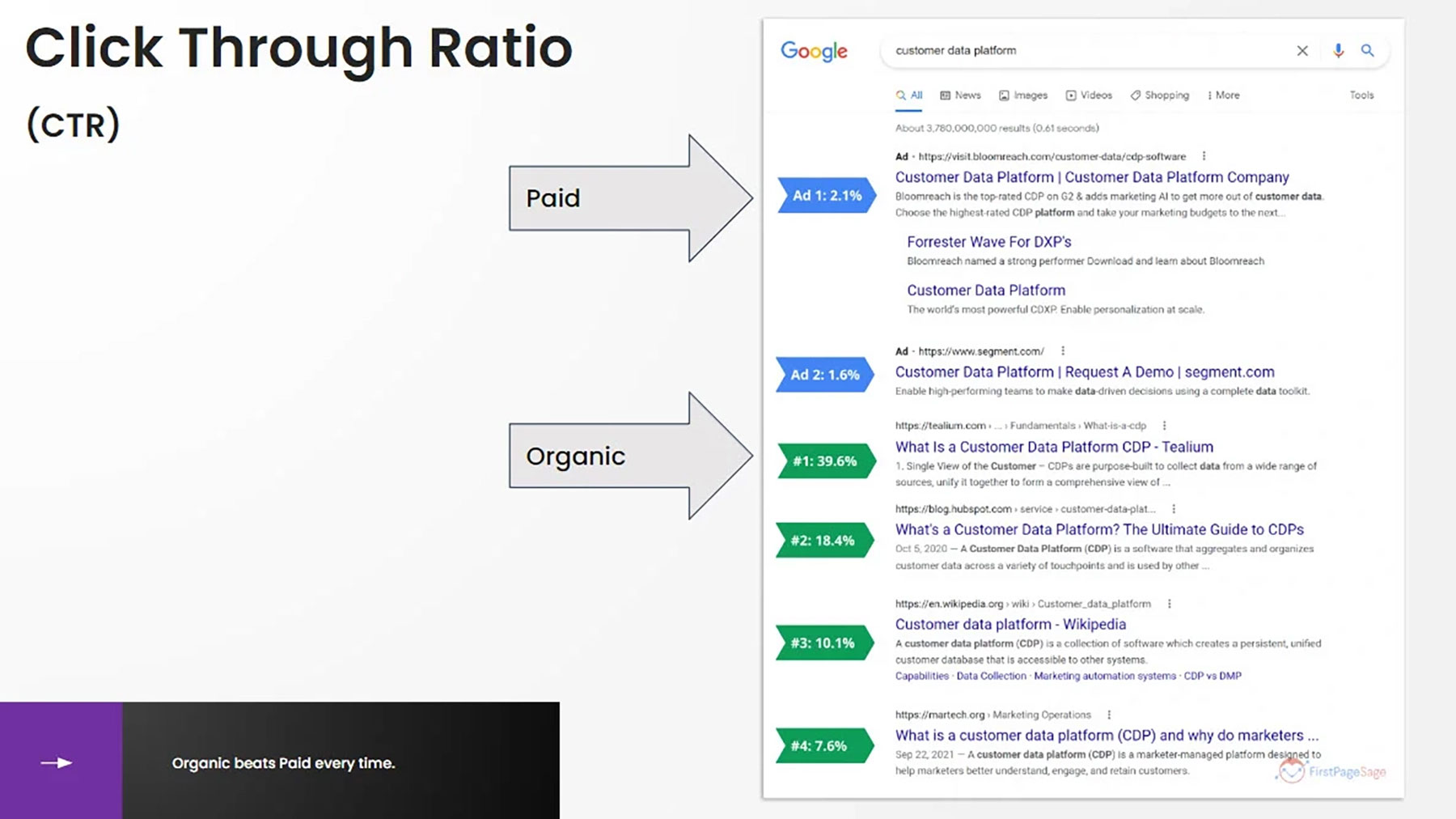Image resolution: width=1456 pixels, height=819 pixels.
Task: Open the options dots next to the bloomreach ad URL
Action: [1204, 156]
